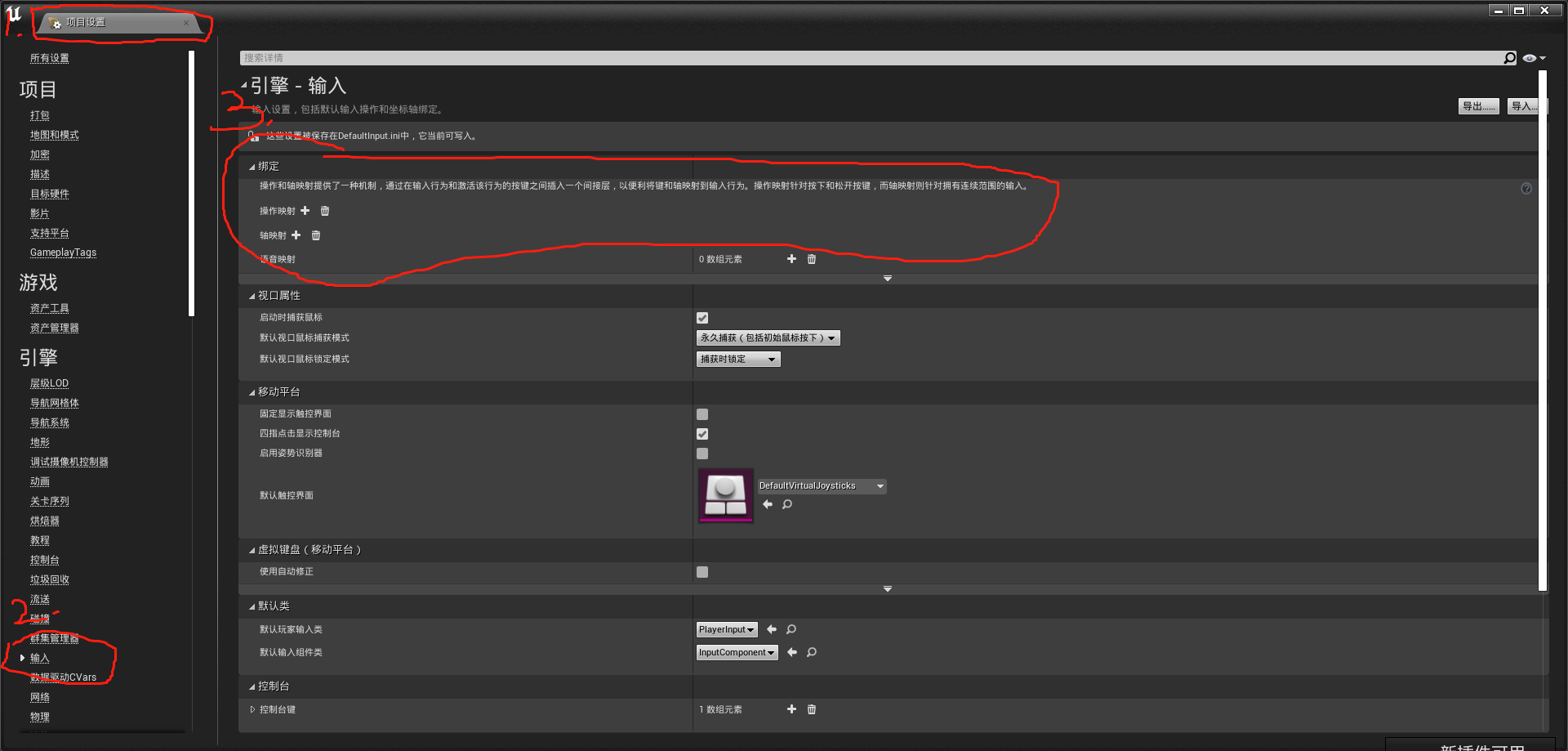
Task: Open 垃圾回收 settings
Action: [x=50, y=579]
